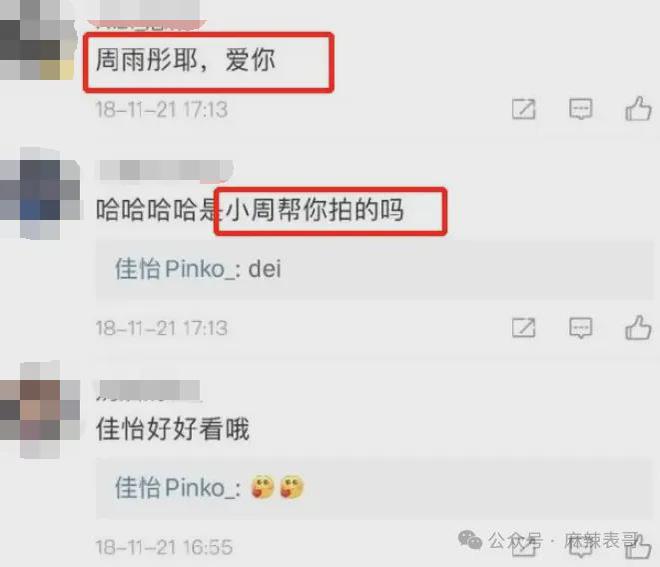Open the first commenter's blurred avatar
Viewport: 660px width, 567px height.
[x=37, y=40]
